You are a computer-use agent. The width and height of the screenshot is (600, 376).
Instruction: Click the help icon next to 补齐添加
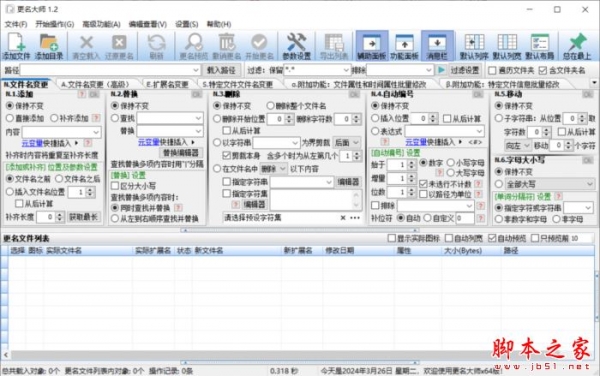point(96,118)
